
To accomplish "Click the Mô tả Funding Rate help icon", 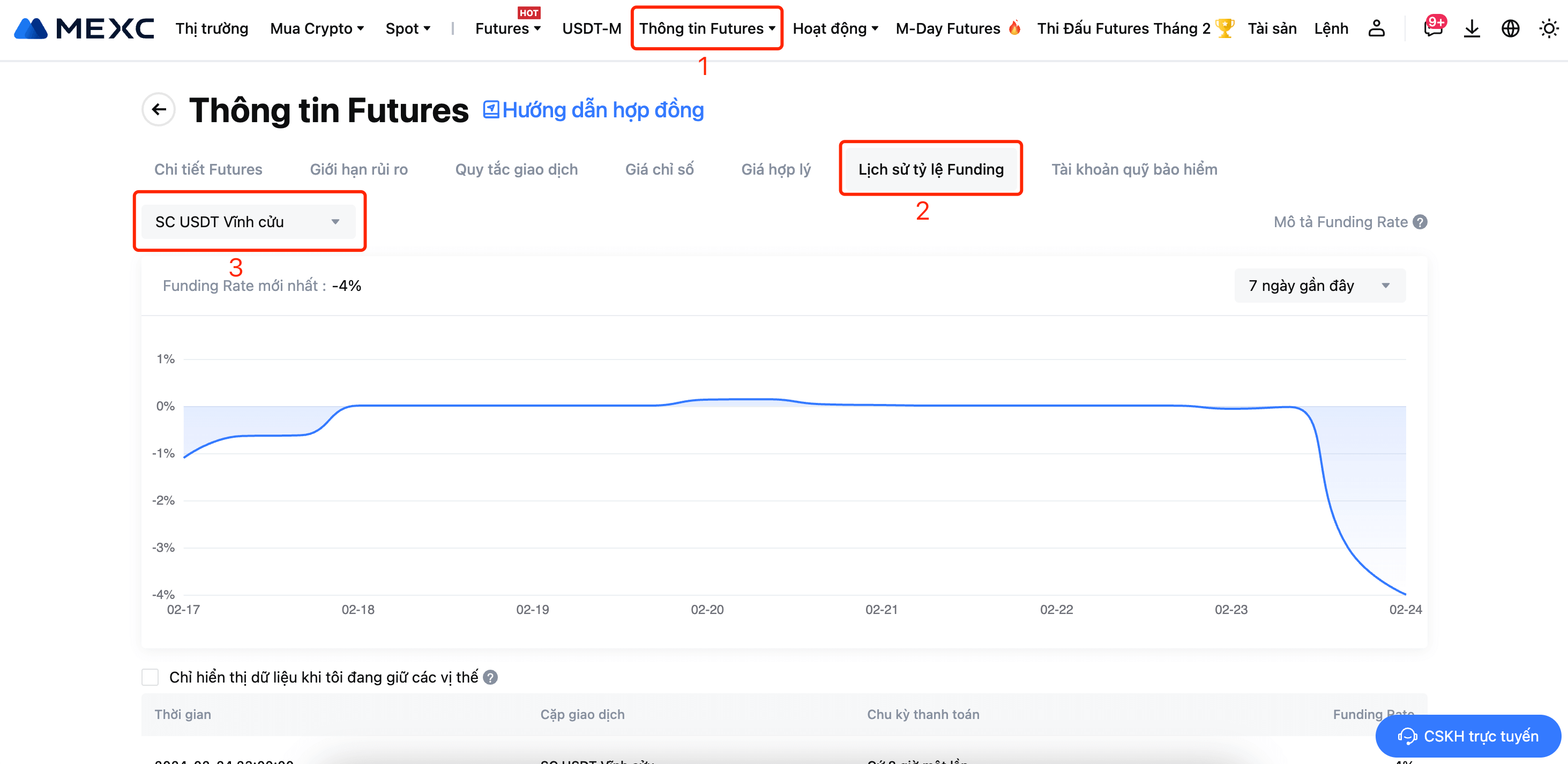I will pos(1420,222).
